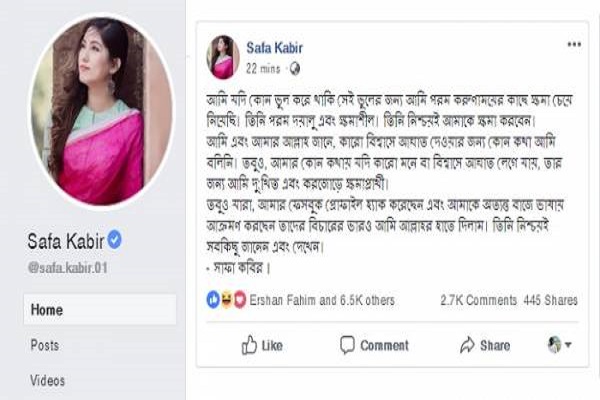Screen dimensions: 600x400
Task: Click the public globe privacy icon
Action: 294,67
